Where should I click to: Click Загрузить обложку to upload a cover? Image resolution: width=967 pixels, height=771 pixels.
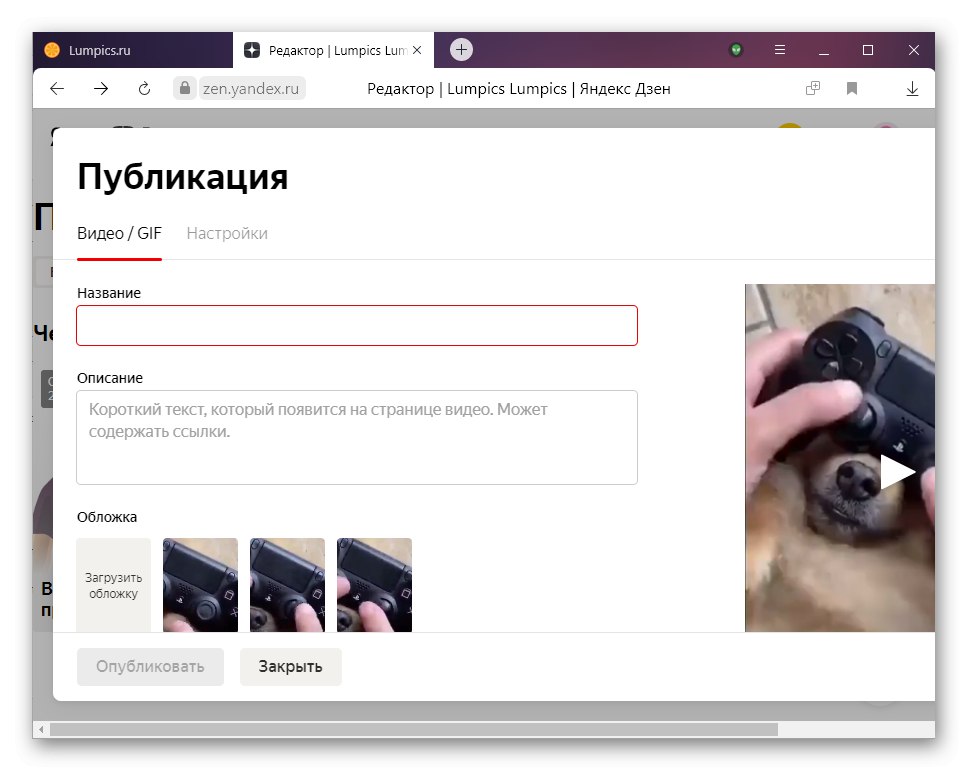point(113,584)
